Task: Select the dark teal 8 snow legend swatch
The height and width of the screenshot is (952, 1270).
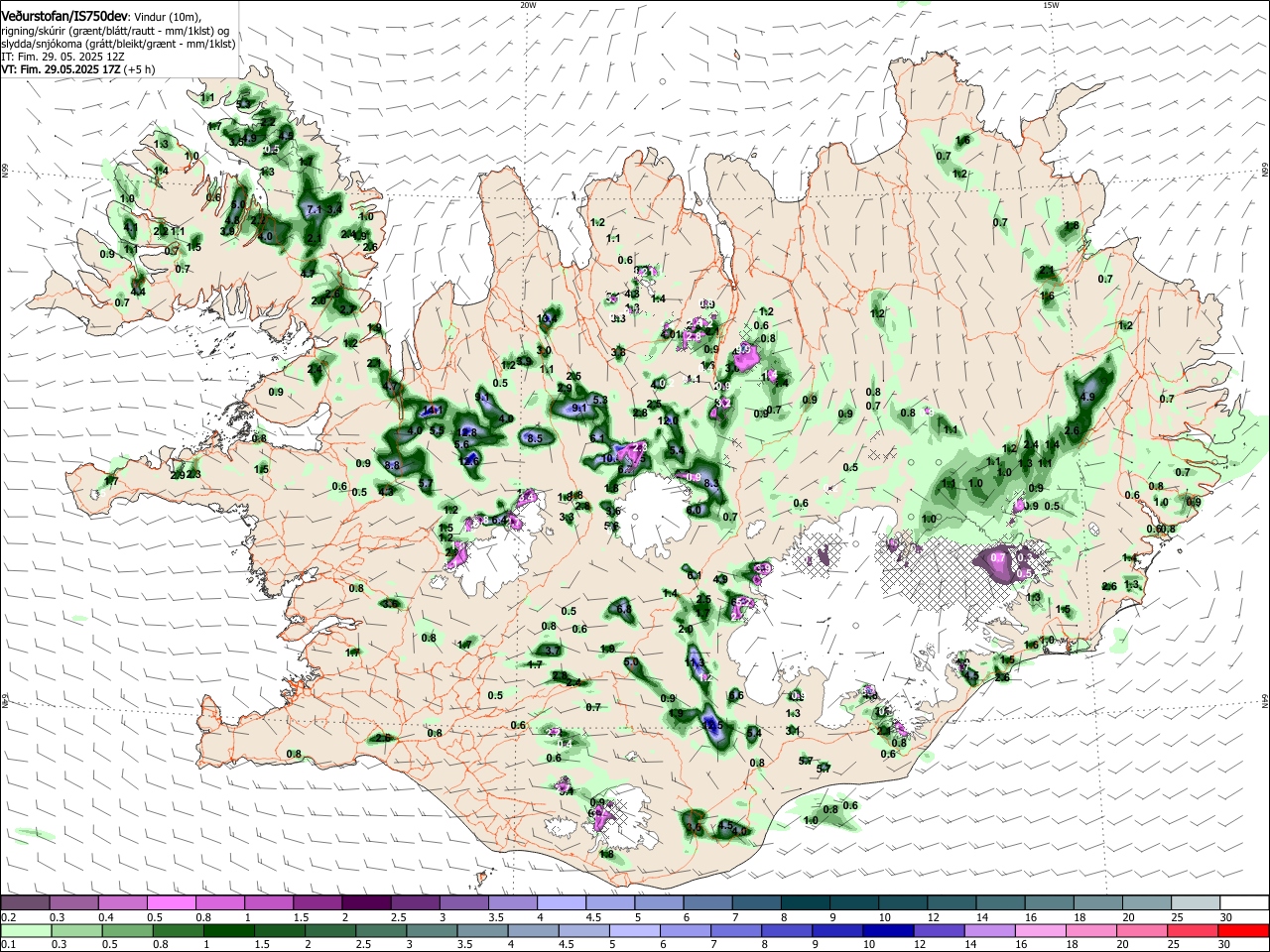Action: pos(804,903)
